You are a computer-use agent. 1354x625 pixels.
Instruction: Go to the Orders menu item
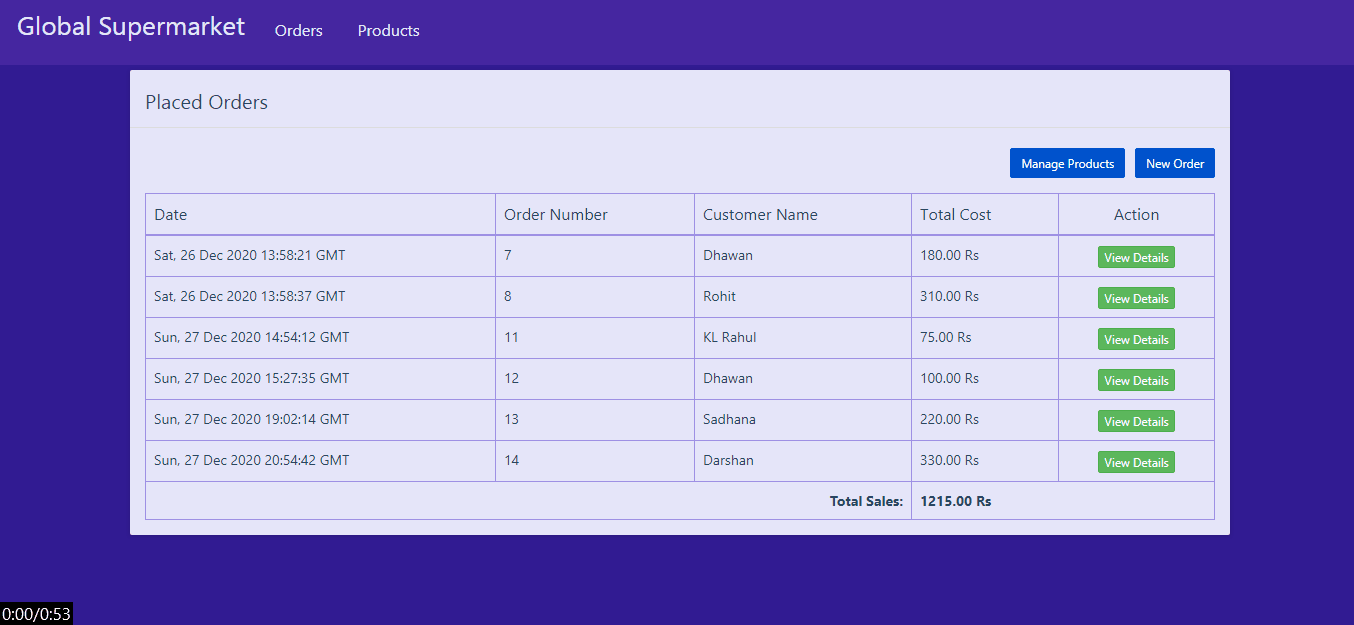(299, 31)
